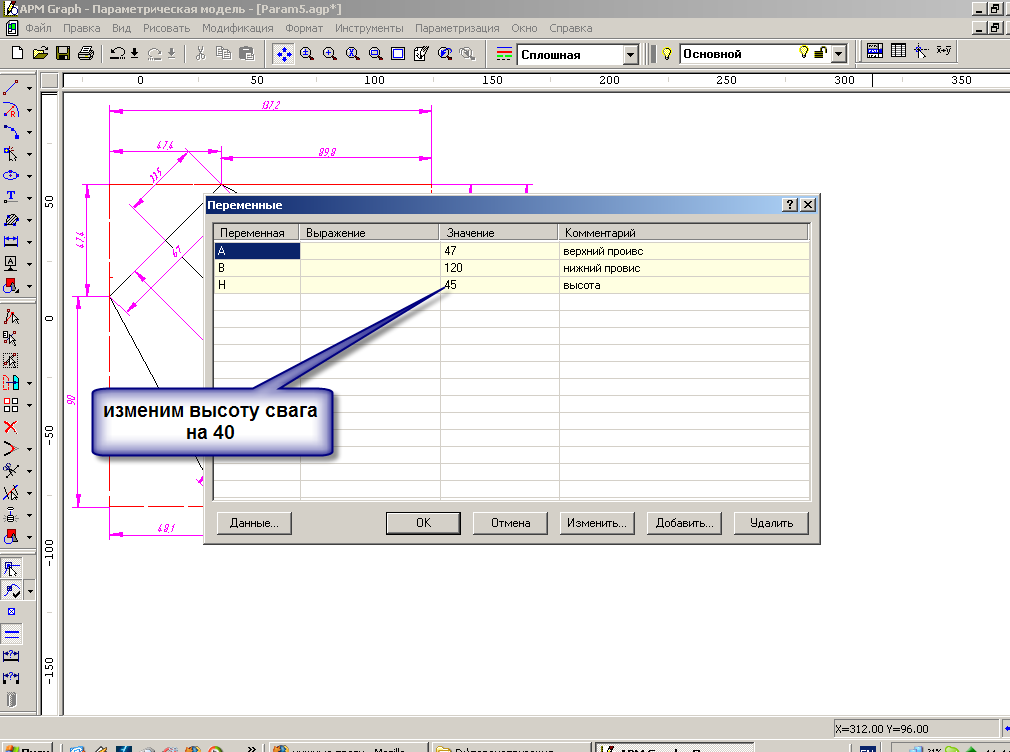Expand the Line tool flyout arrow
Viewport: 1010px width, 752px height.
pos(29,89)
